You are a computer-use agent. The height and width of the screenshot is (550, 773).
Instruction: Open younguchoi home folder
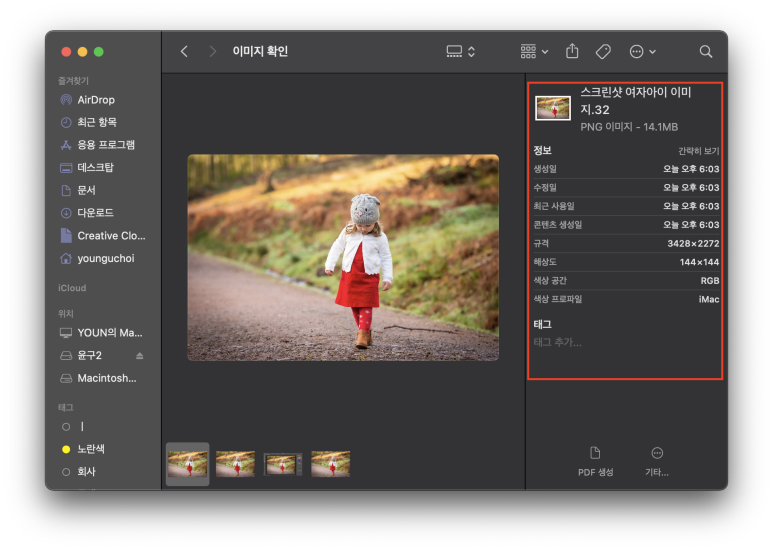[x=97, y=258]
